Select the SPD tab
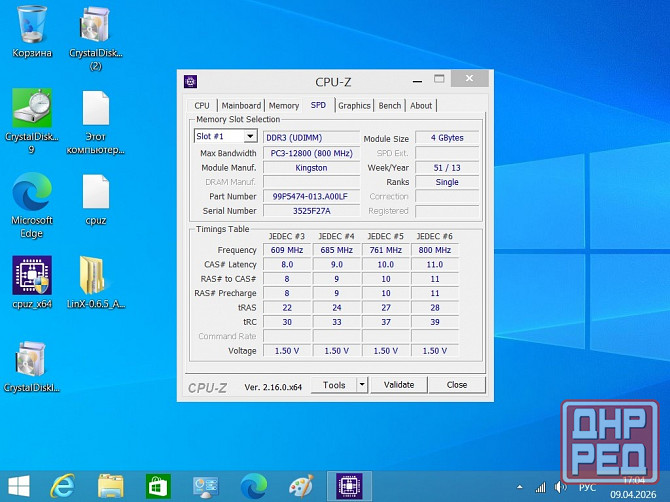This screenshot has width=670, height=502. [x=318, y=105]
